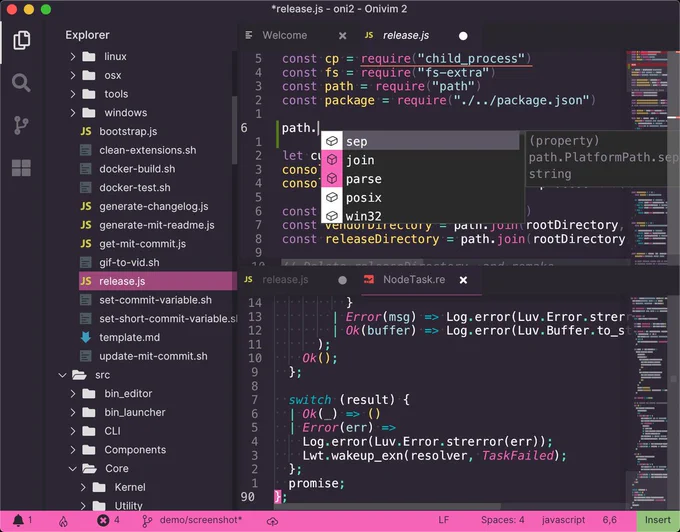Screen dimensions: 680x532
Task: Click the bottom editor horizontal scrollbar
Action: pos(388,506)
